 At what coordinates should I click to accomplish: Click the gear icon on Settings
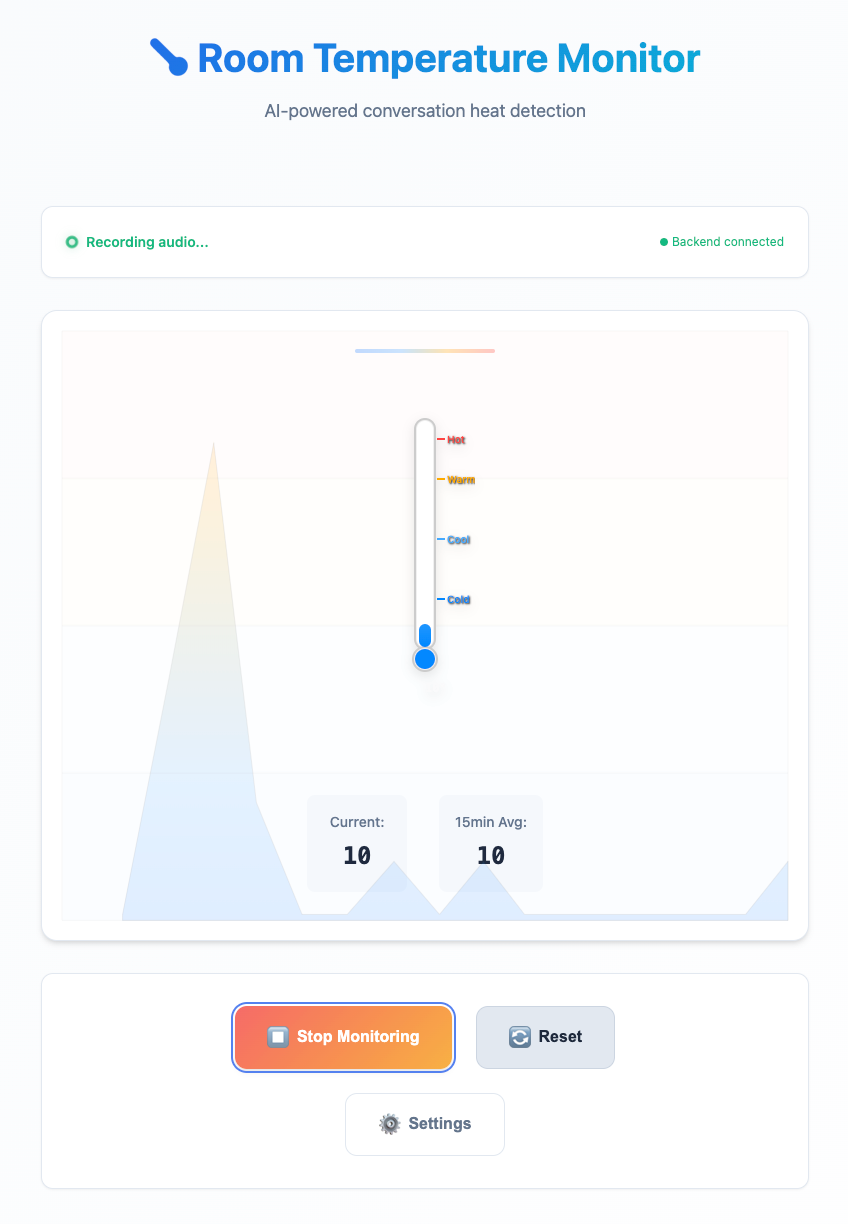(389, 1124)
